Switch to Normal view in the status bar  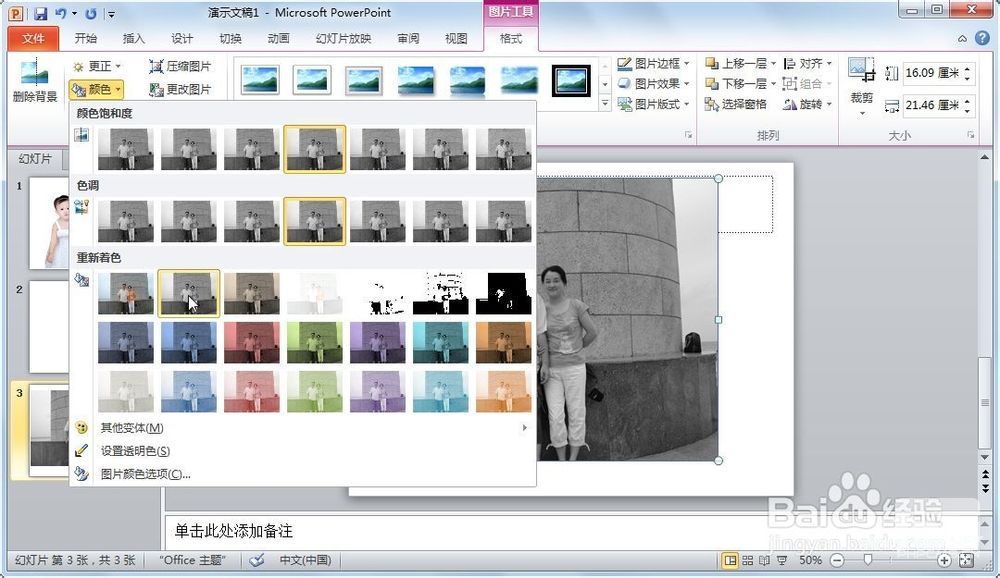pyautogui.click(x=731, y=561)
